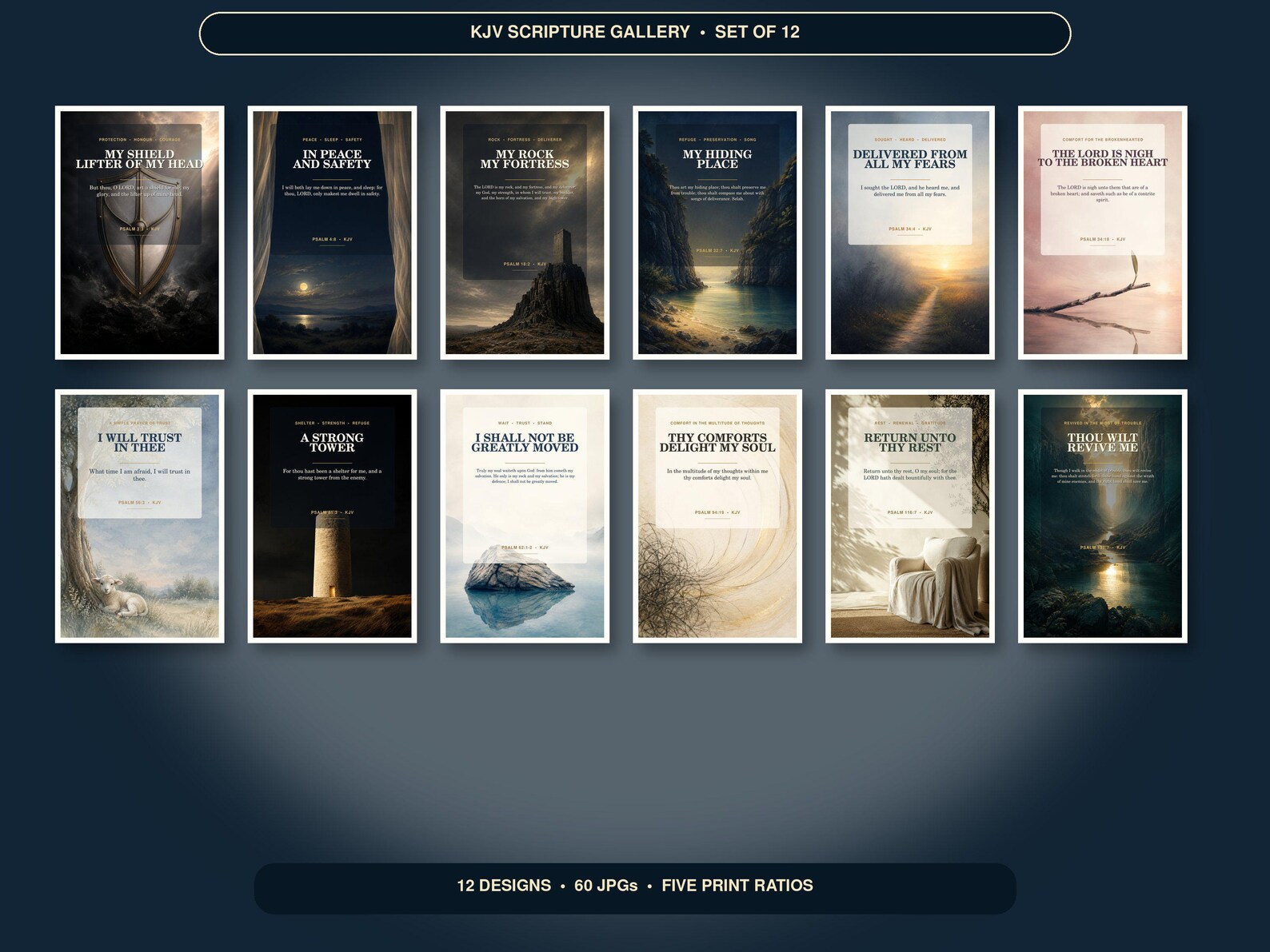
Task: Open the 'My Shield Lifter of My Head' poster
Action: pyautogui.click(x=139, y=233)
